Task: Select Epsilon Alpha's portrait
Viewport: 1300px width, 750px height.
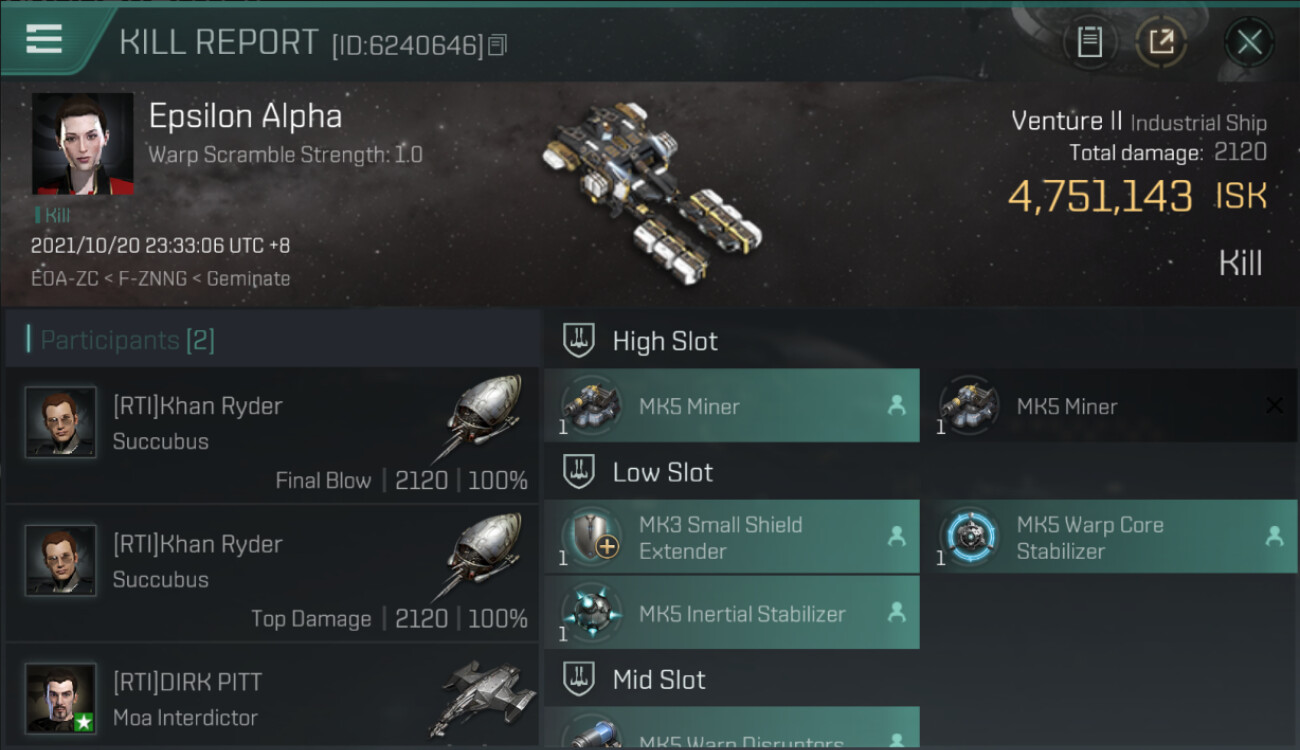Action: click(x=83, y=144)
